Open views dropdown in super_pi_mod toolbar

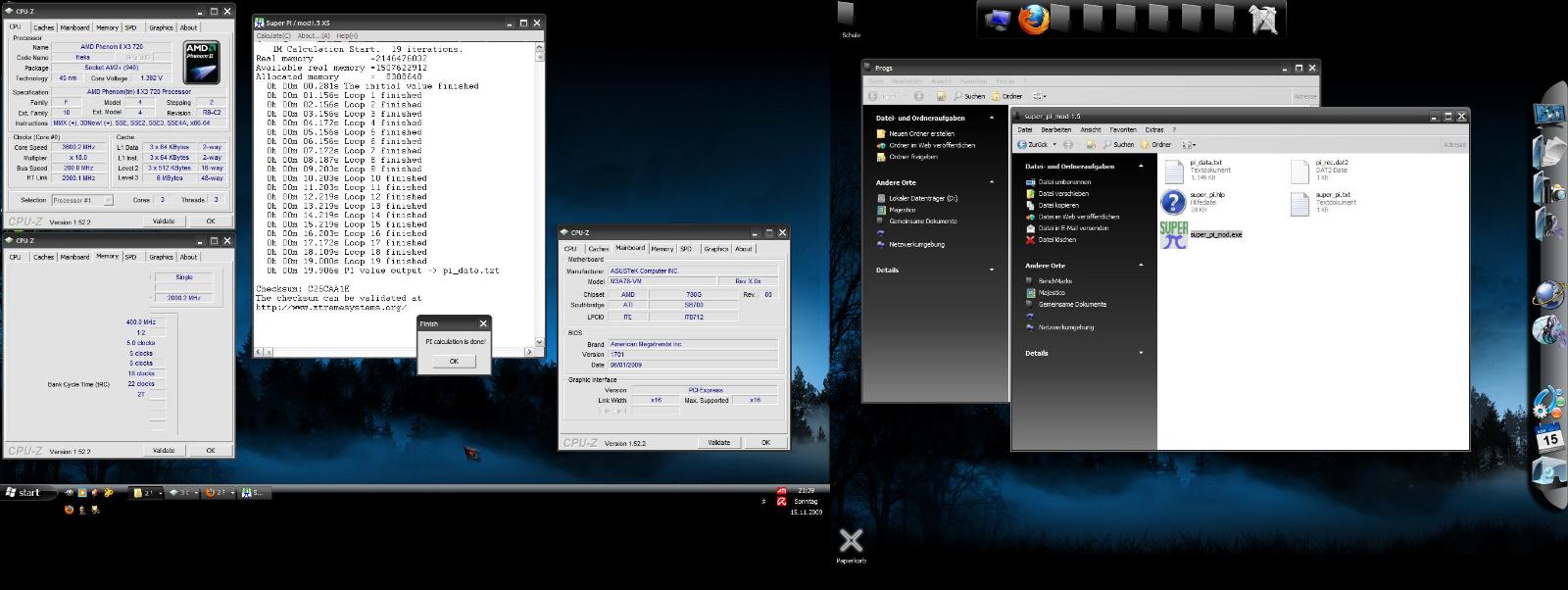[x=1188, y=144]
